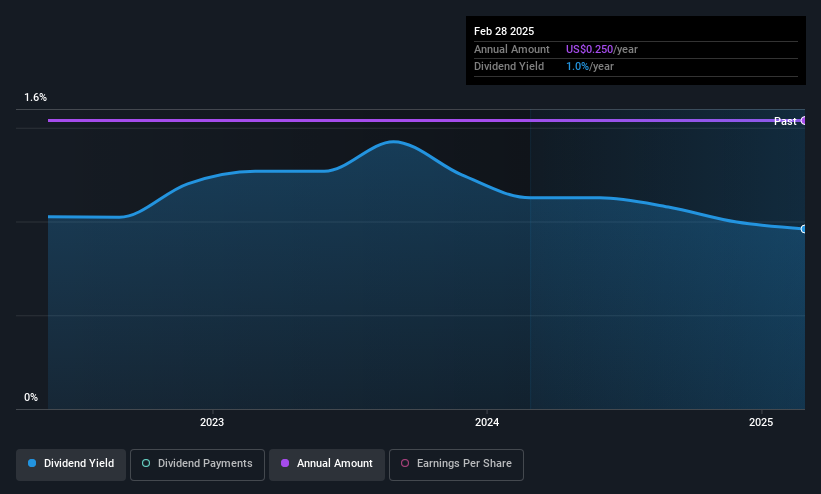The height and width of the screenshot is (494, 821).
Task: Click the US$0.250/year annual amount value
Action: click(x=602, y=49)
